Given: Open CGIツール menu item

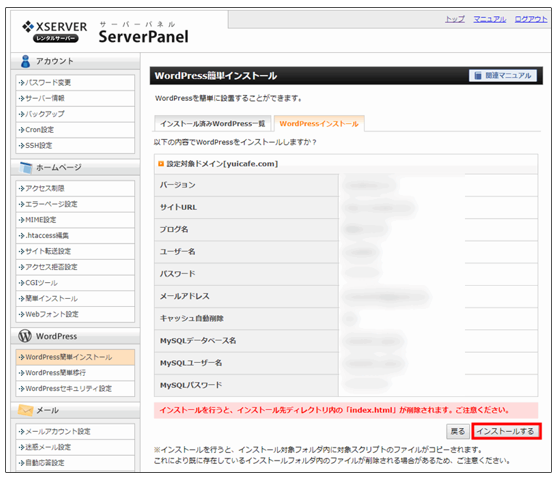Looking at the screenshot, I should click(75, 283).
